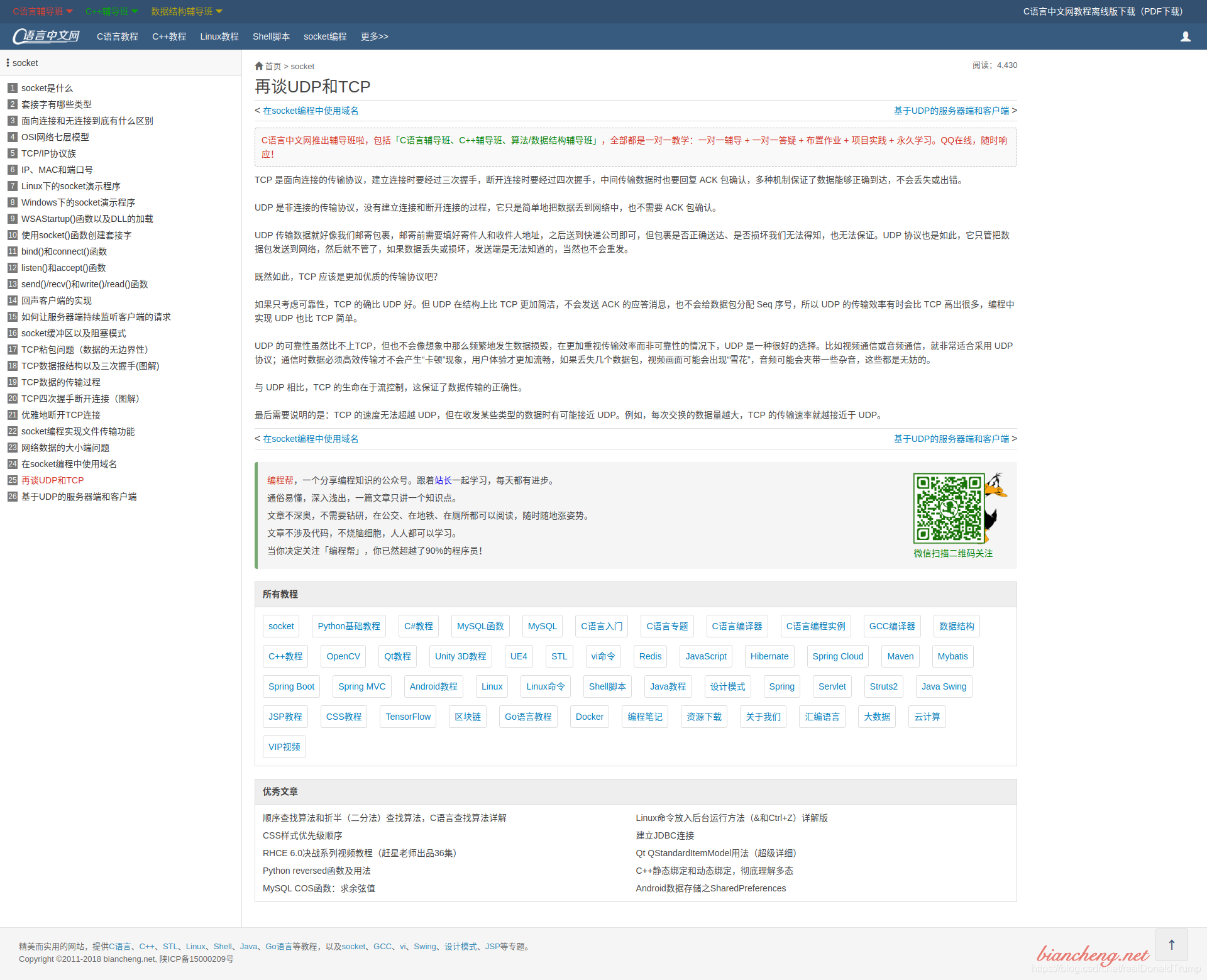Screen dimensions: 1207x980
Task: Select sidebar chapter socket是什么
Action: [47, 88]
